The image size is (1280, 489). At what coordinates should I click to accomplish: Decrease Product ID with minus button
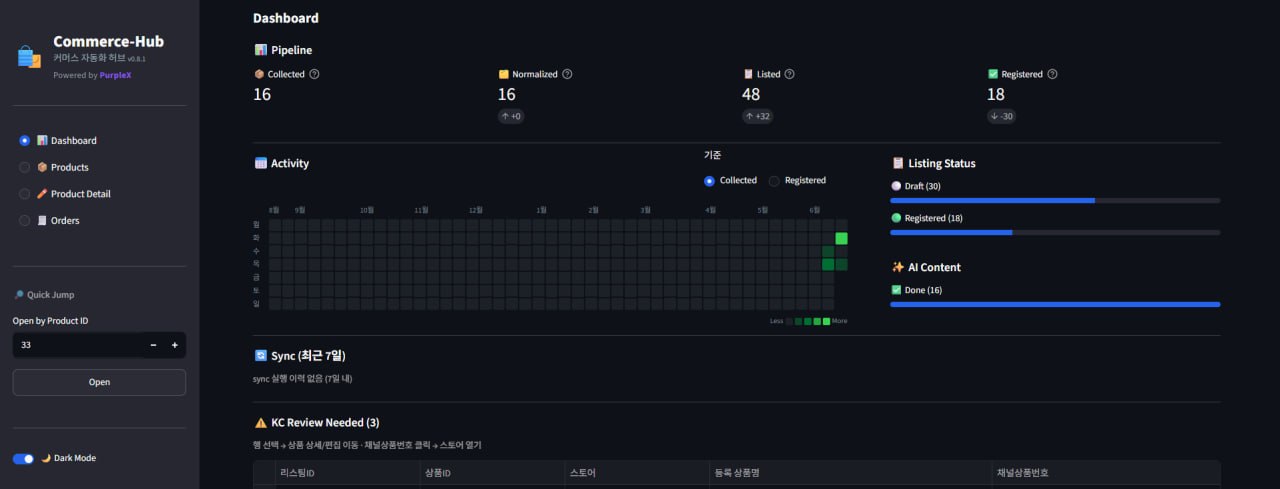click(153, 345)
